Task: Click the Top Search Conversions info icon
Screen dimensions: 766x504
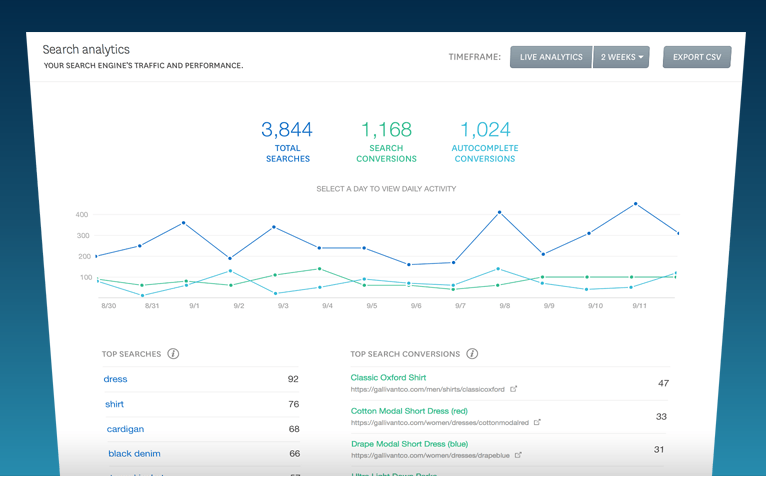Action: pos(472,354)
